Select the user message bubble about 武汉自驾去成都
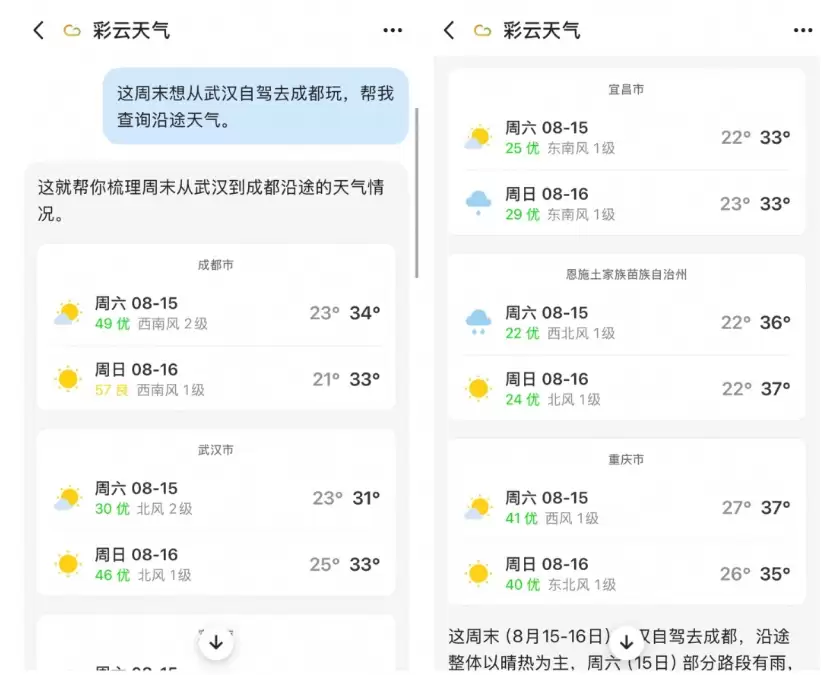Viewport: 821px width, 675px height. 256,106
